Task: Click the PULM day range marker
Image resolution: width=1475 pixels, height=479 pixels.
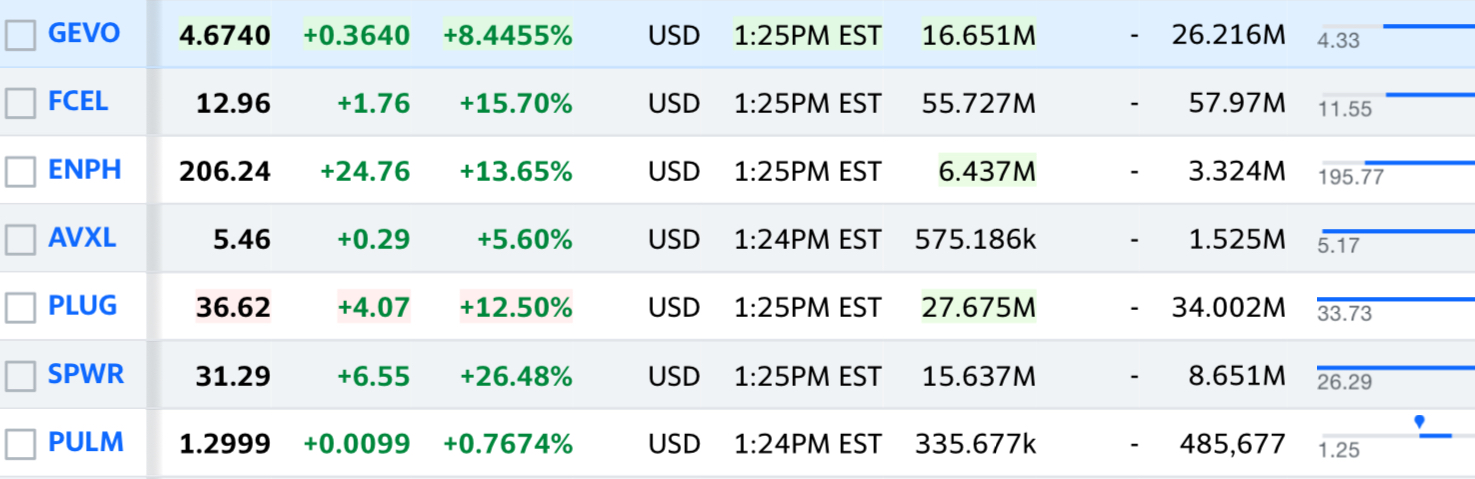Action: tap(1419, 422)
